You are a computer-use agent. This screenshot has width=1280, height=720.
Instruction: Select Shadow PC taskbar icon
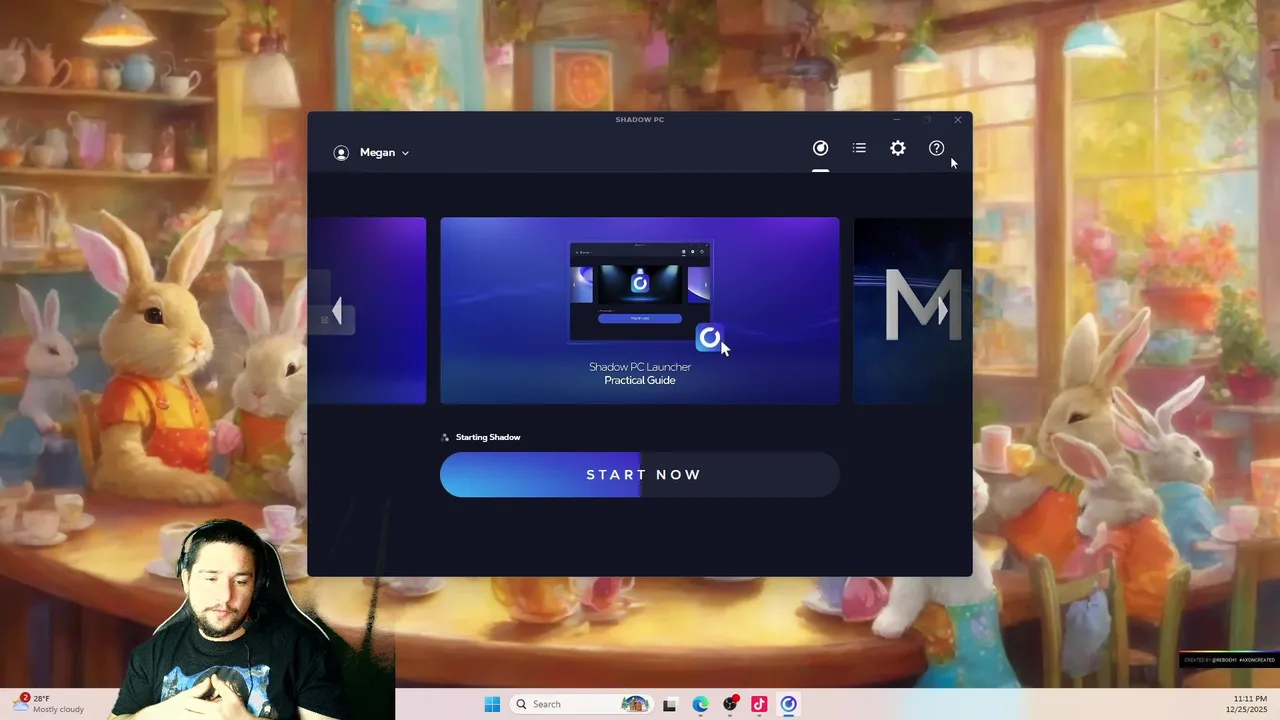pyautogui.click(x=788, y=704)
